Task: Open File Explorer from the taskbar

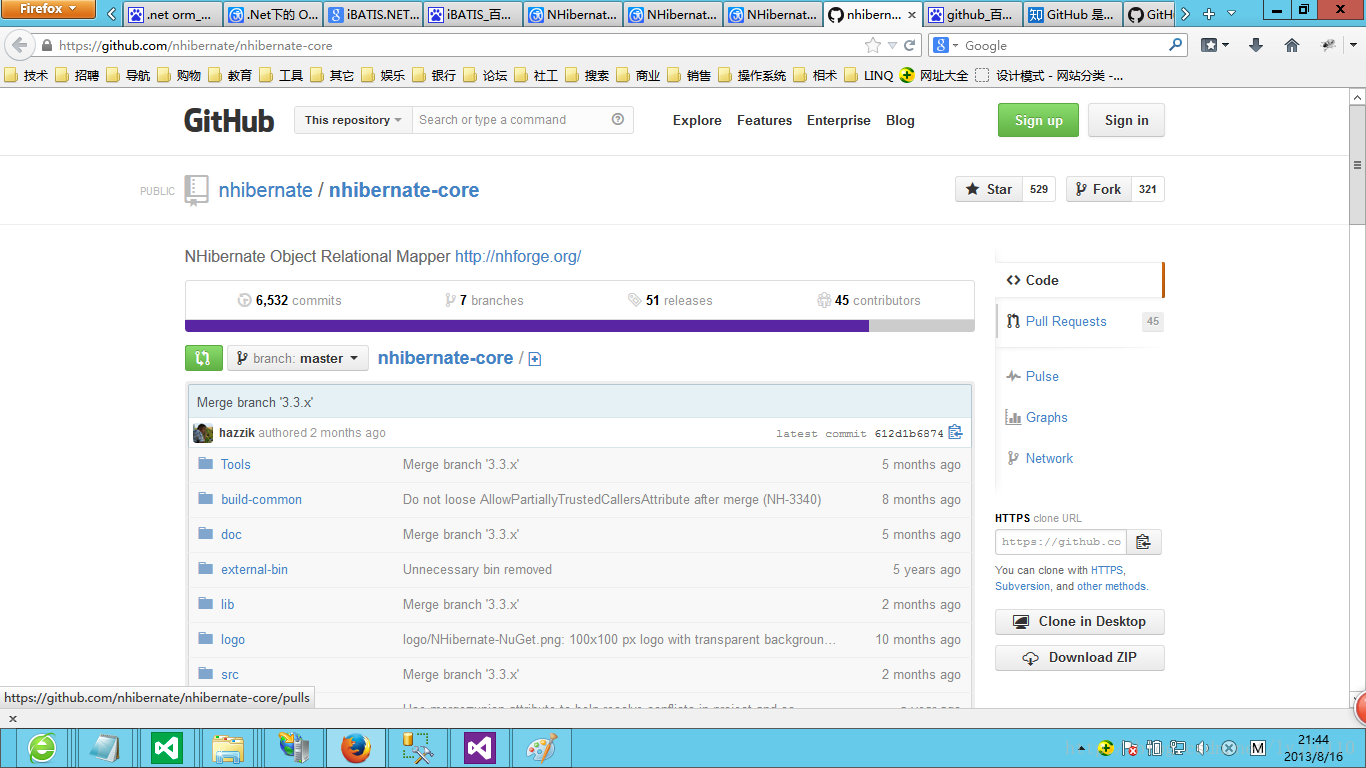Action: [229, 747]
